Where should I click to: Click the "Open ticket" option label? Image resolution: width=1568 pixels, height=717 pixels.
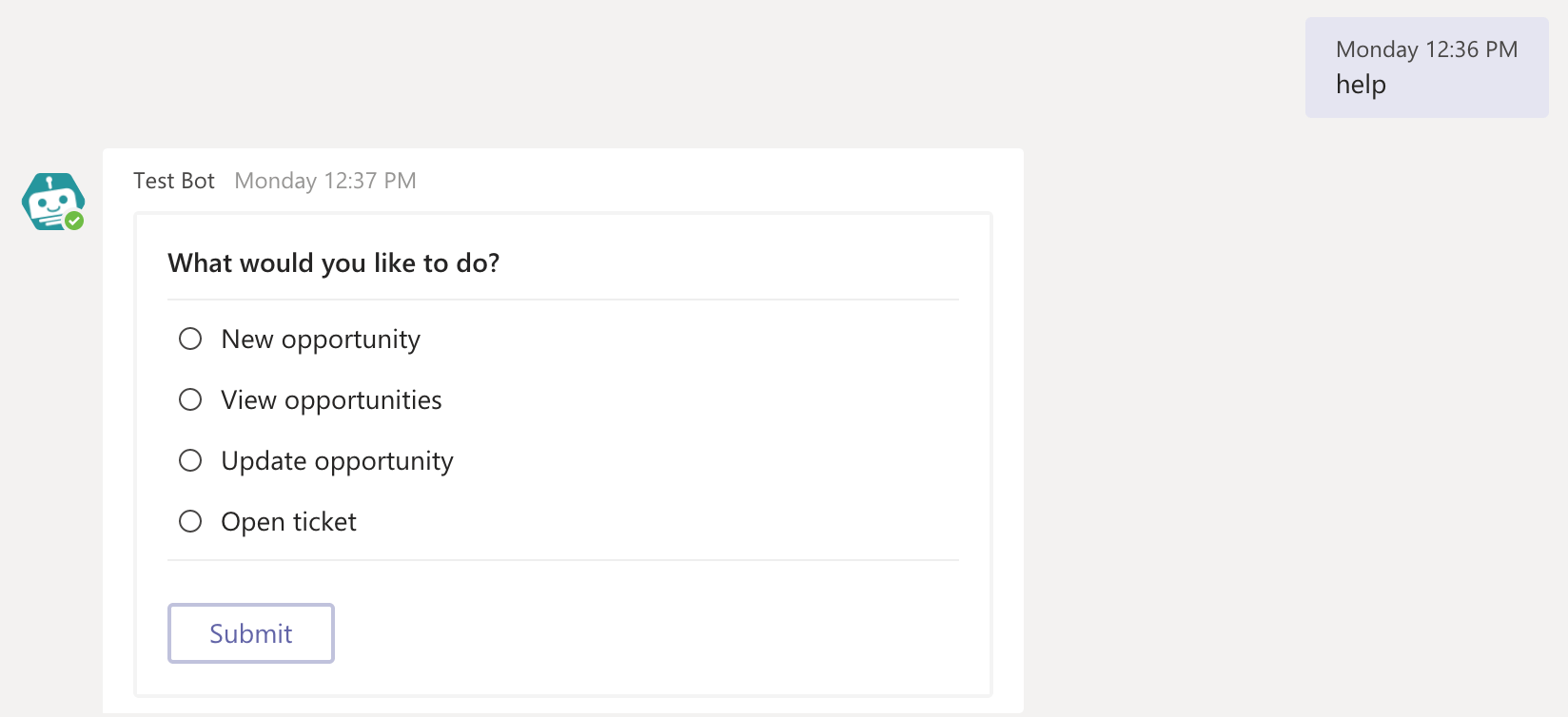pyautogui.click(x=288, y=522)
